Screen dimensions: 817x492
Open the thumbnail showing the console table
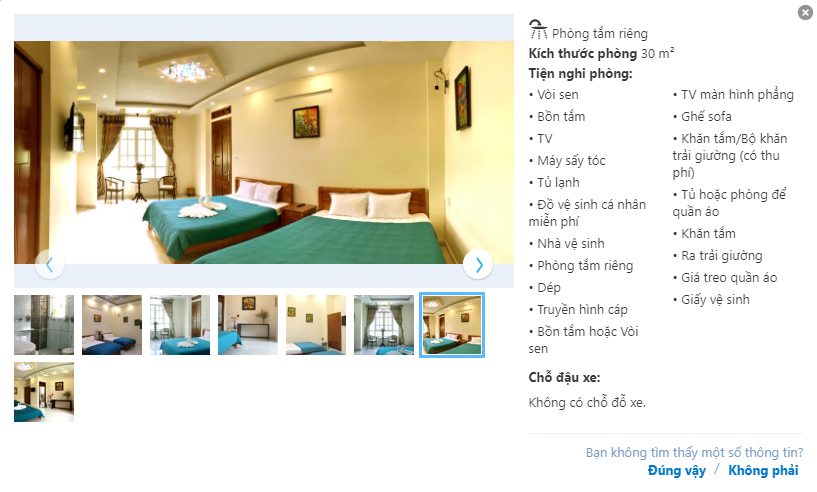click(248, 325)
